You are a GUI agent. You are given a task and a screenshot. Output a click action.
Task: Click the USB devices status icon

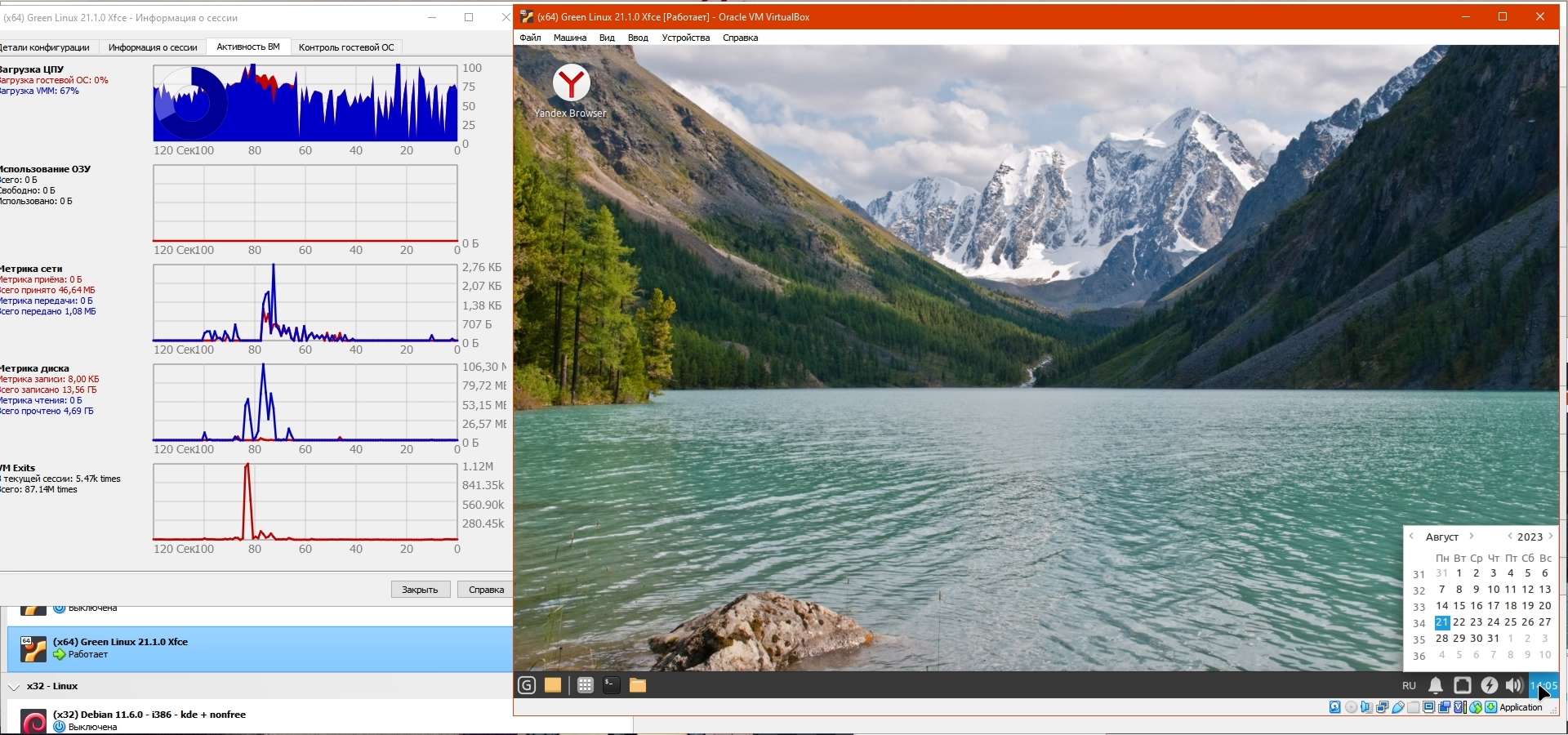tap(1397, 707)
